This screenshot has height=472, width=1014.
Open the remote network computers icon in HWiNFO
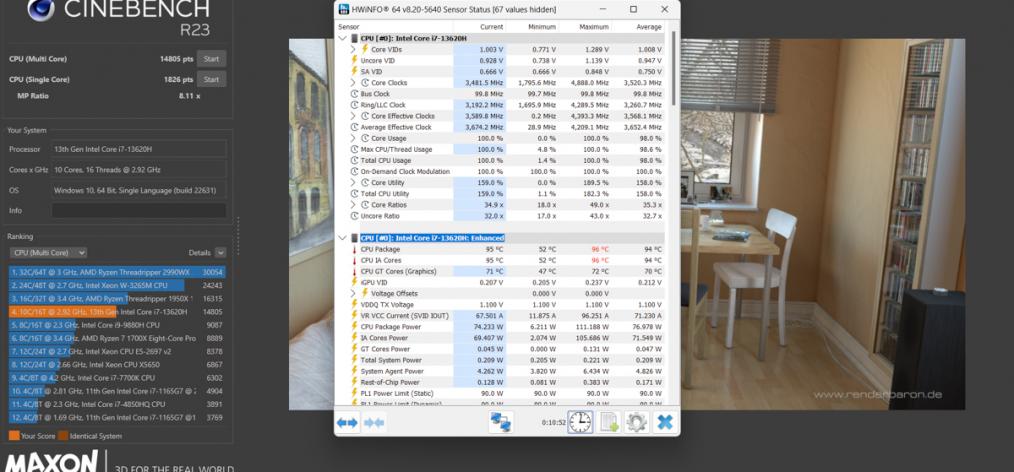pyautogui.click(x=501, y=422)
